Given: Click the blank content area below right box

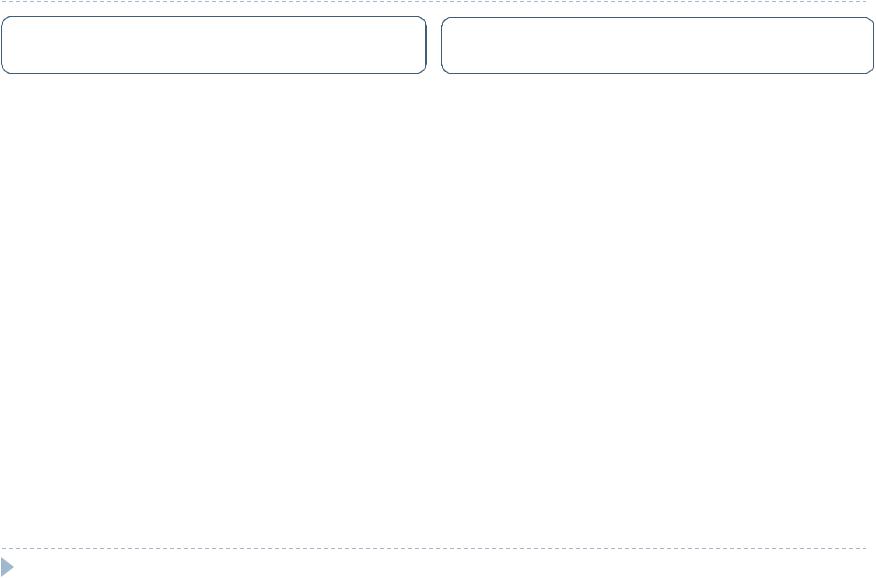Looking at the screenshot, I should click(x=657, y=300).
